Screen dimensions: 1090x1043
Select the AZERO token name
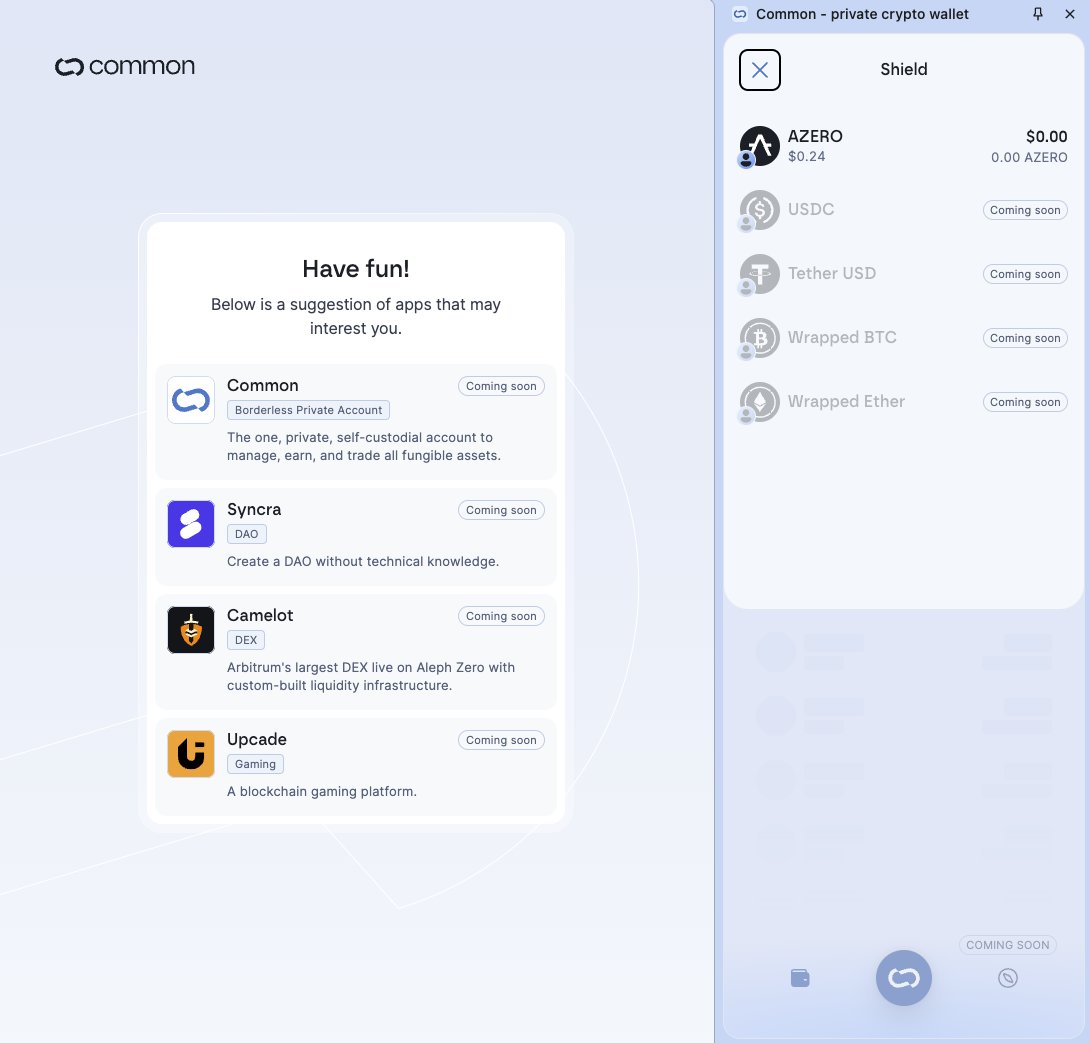click(815, 136)
